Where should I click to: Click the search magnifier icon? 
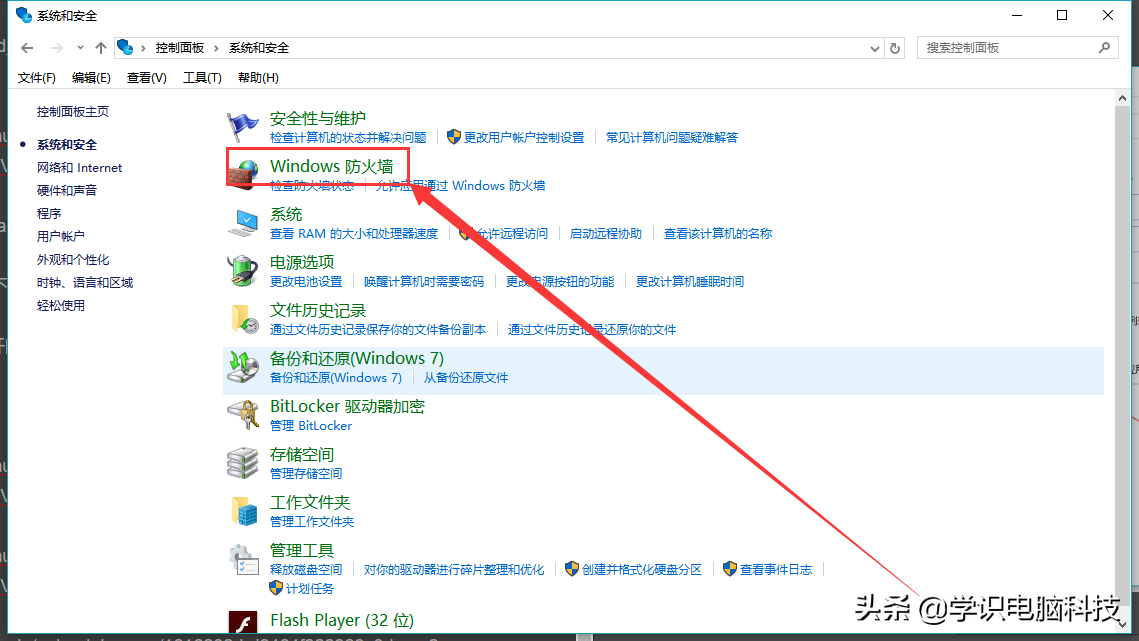click(1104, 47)
